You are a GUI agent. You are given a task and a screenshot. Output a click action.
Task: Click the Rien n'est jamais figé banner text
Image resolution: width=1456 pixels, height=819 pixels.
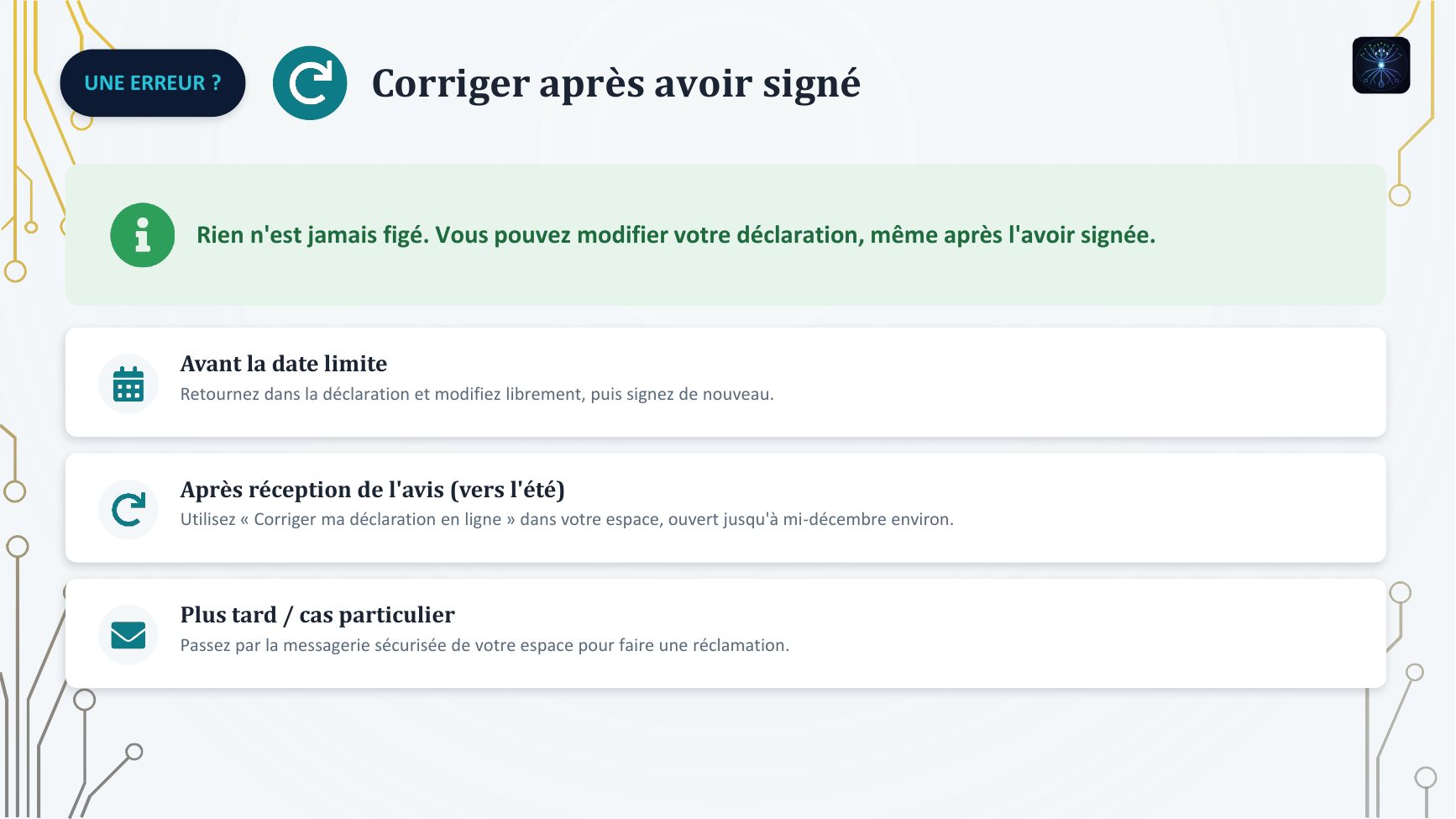pyautogui.click(x=676, y=235)
